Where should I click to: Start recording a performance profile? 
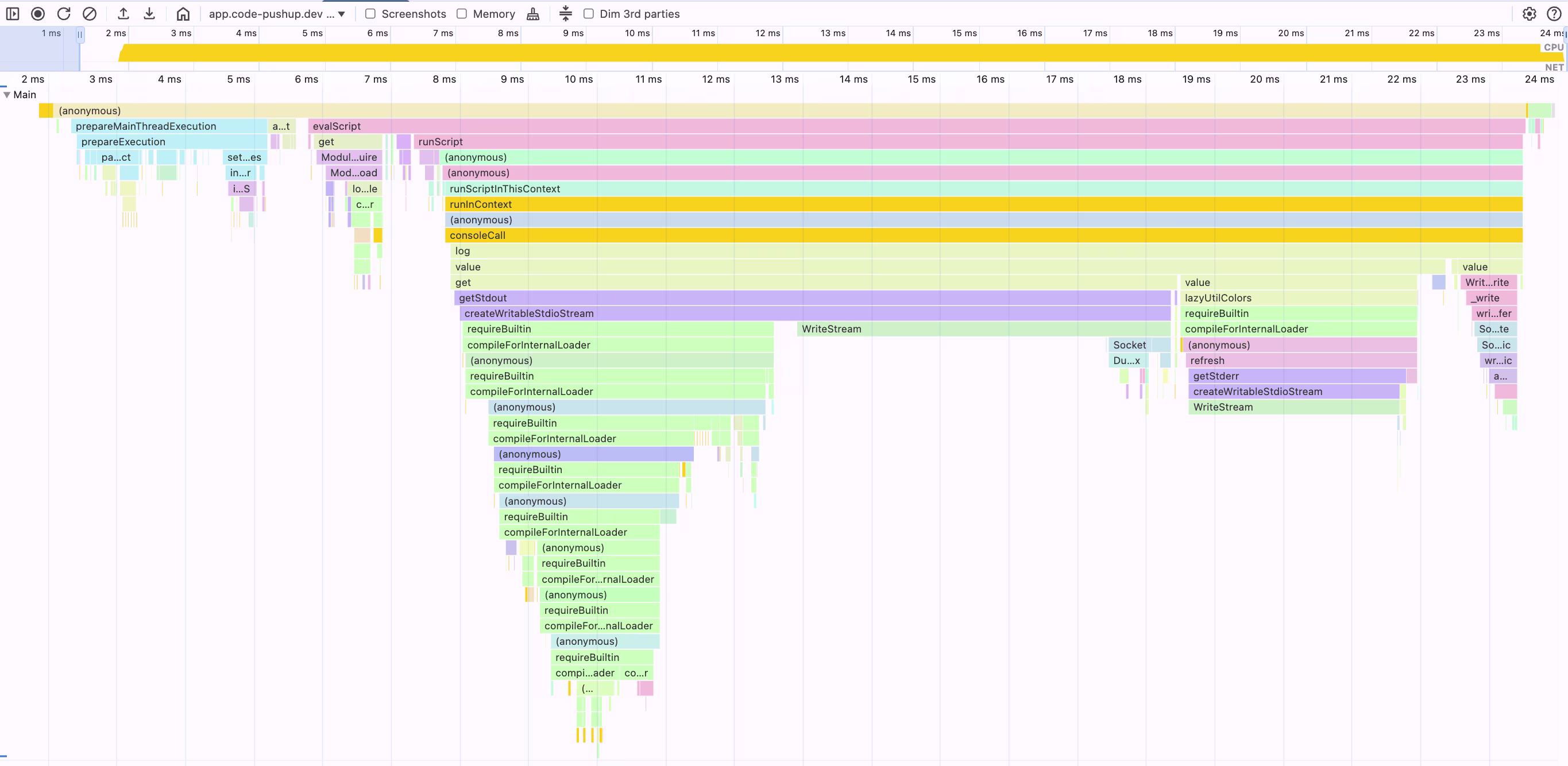38,13
